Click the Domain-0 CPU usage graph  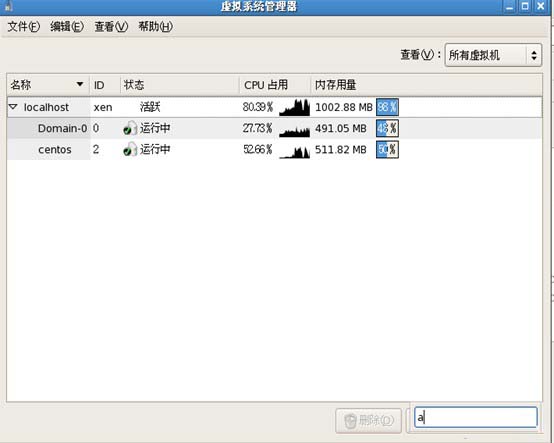[294, 131]
